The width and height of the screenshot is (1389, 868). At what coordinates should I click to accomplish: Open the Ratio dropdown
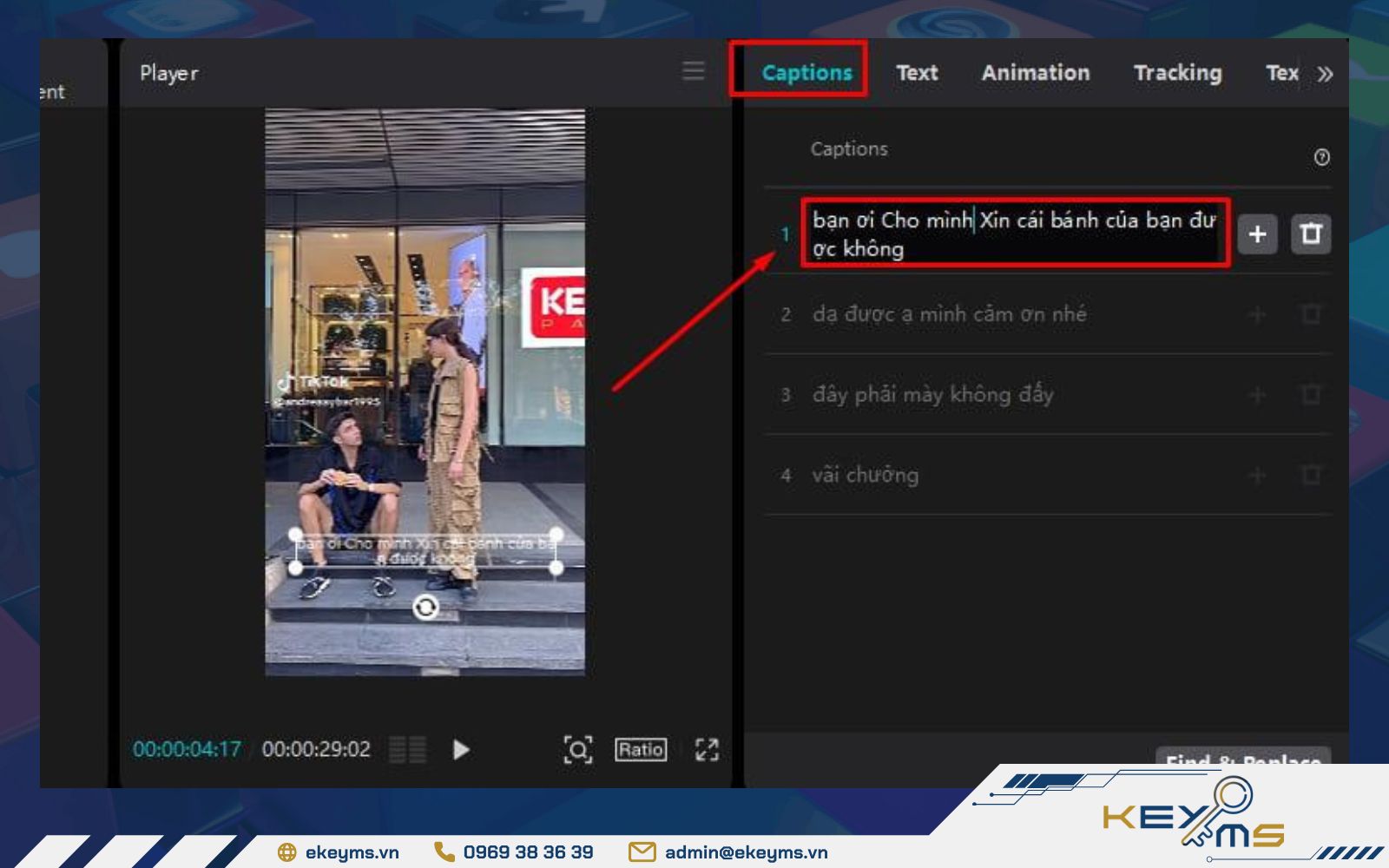641,749
